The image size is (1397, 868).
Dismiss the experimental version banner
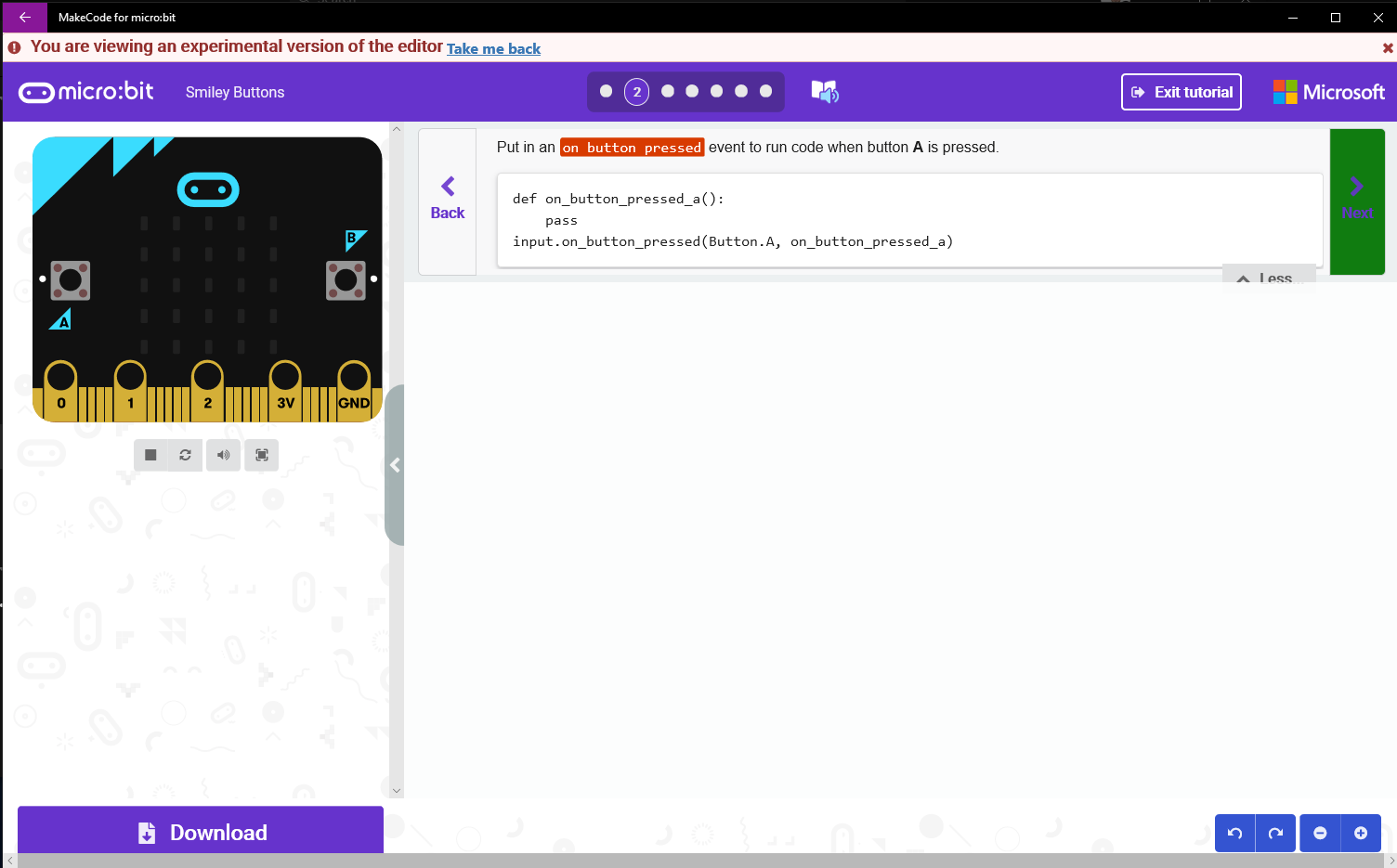pyautogui.click(x=1388, y=48)
